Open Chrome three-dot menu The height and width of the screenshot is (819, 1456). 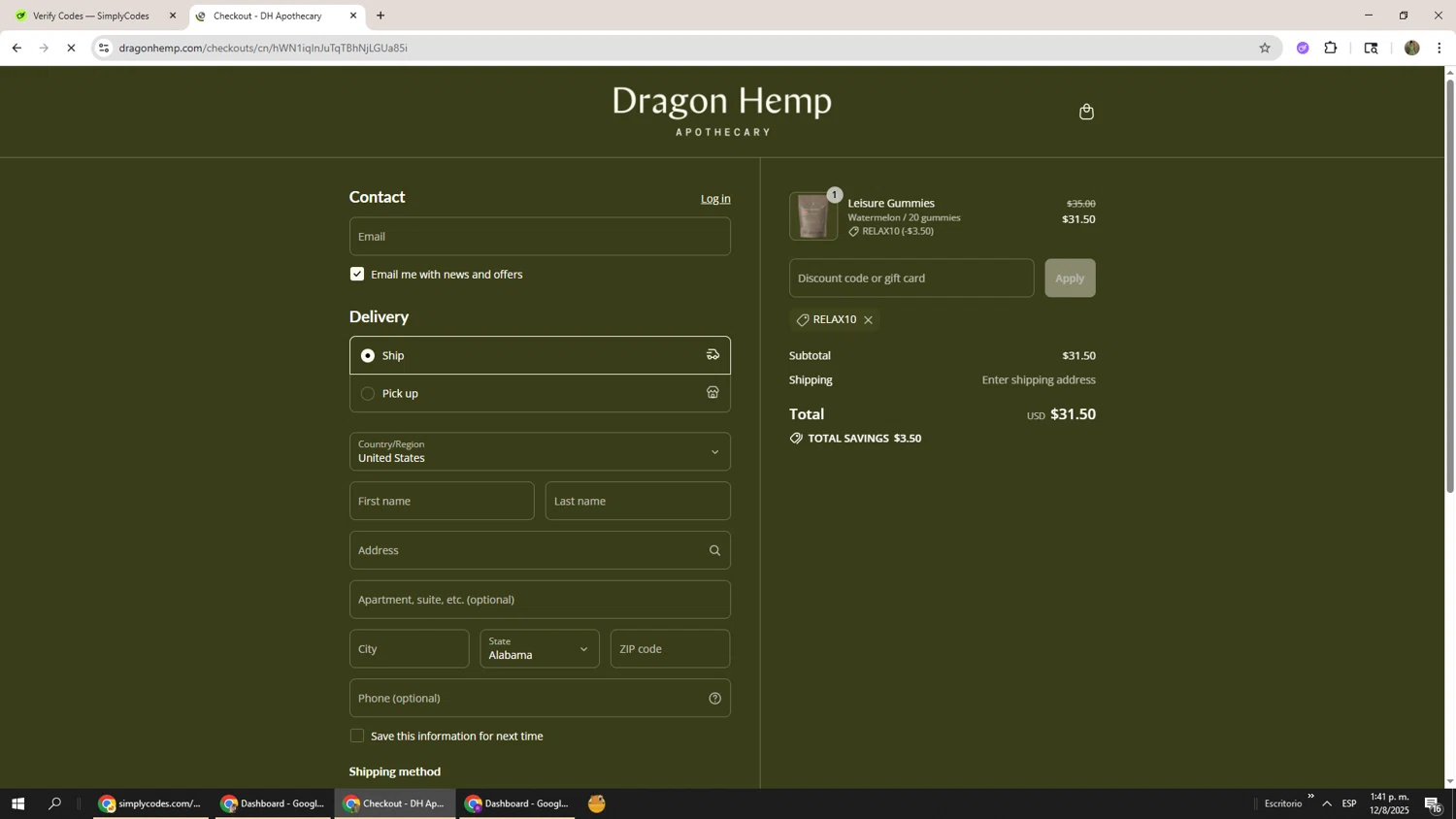[1439, 48]
